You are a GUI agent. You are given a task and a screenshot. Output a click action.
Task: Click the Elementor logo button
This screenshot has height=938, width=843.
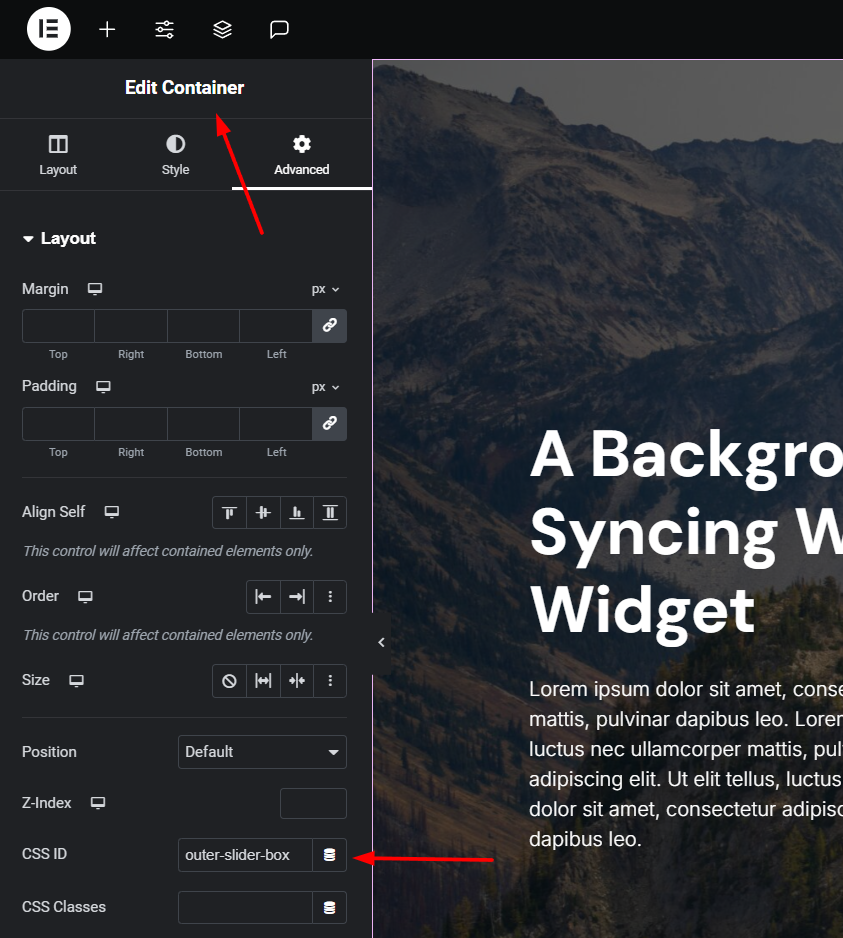[x=48, y=29]
